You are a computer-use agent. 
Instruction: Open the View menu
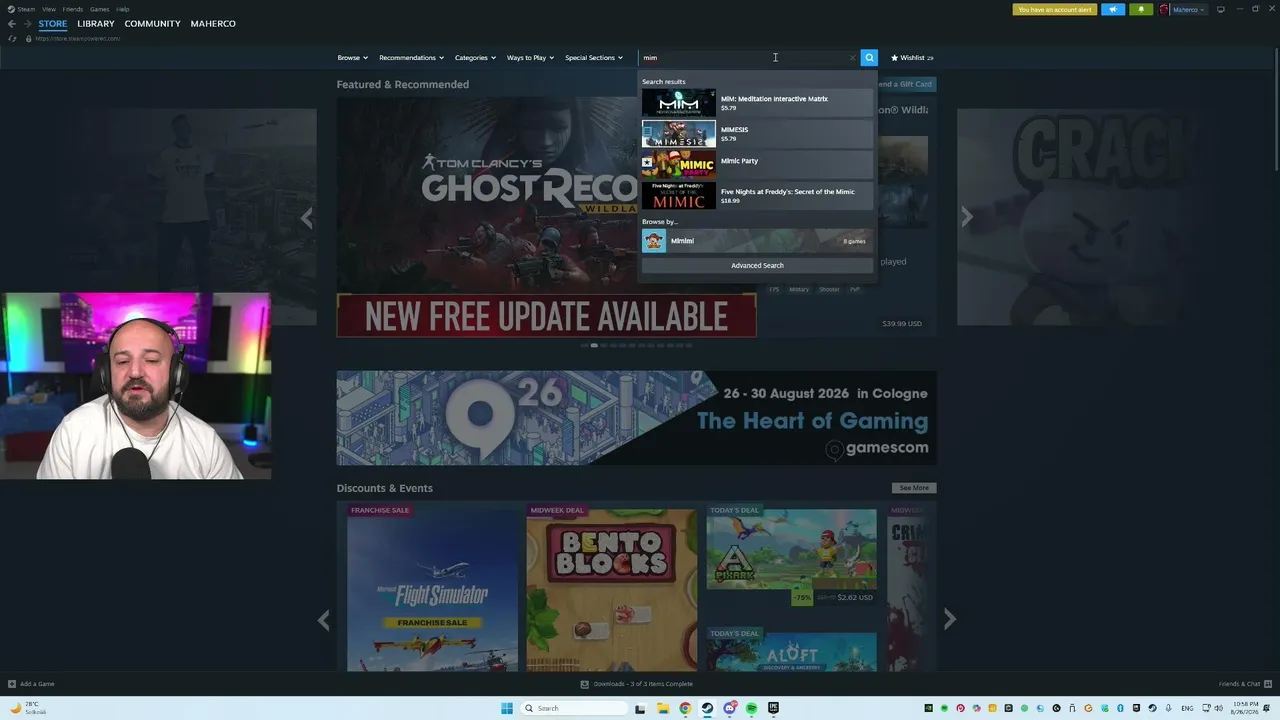tap(48, 9)
